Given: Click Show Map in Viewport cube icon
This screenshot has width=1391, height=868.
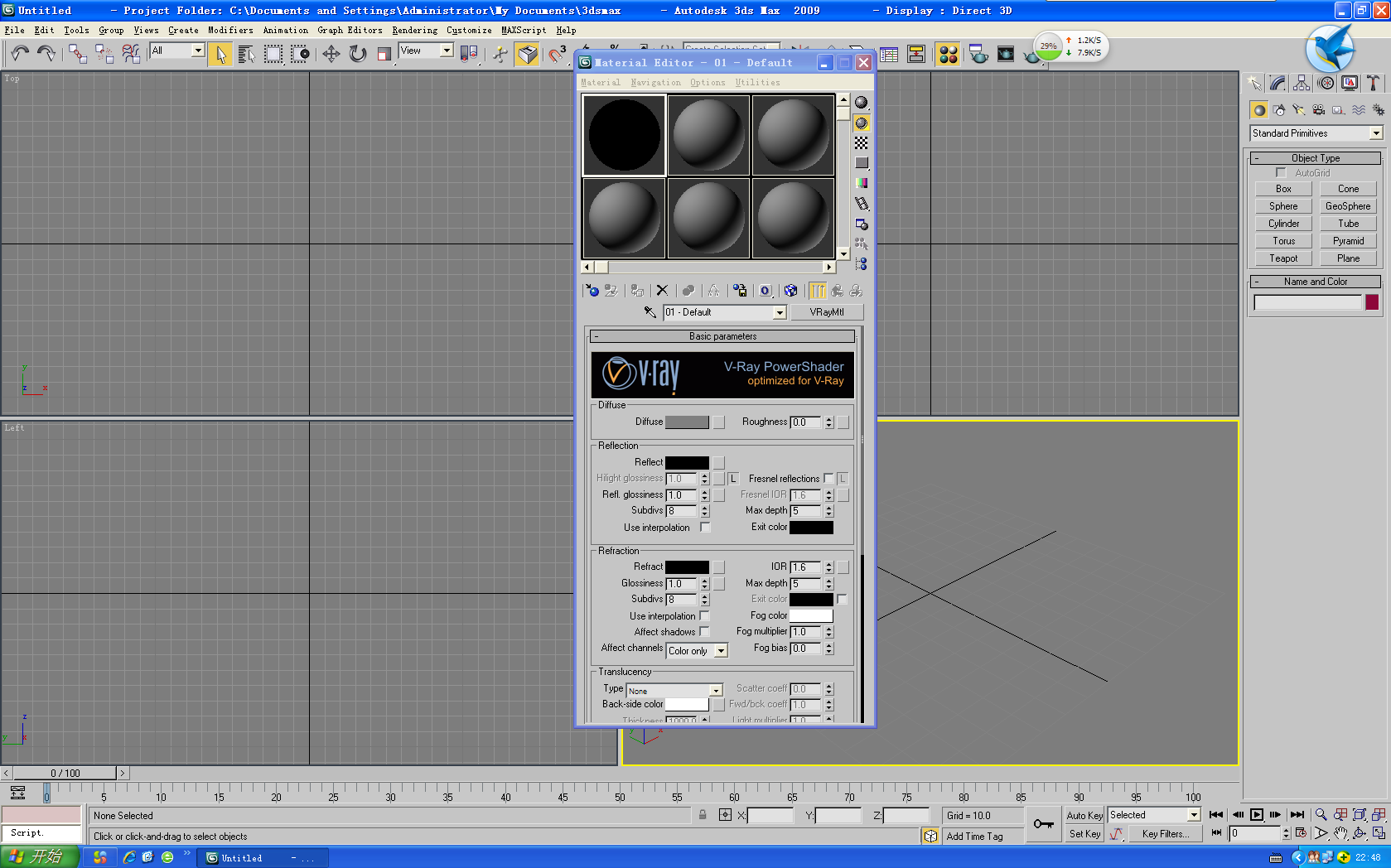Looking at the screenshot, I should click(791, 291).
